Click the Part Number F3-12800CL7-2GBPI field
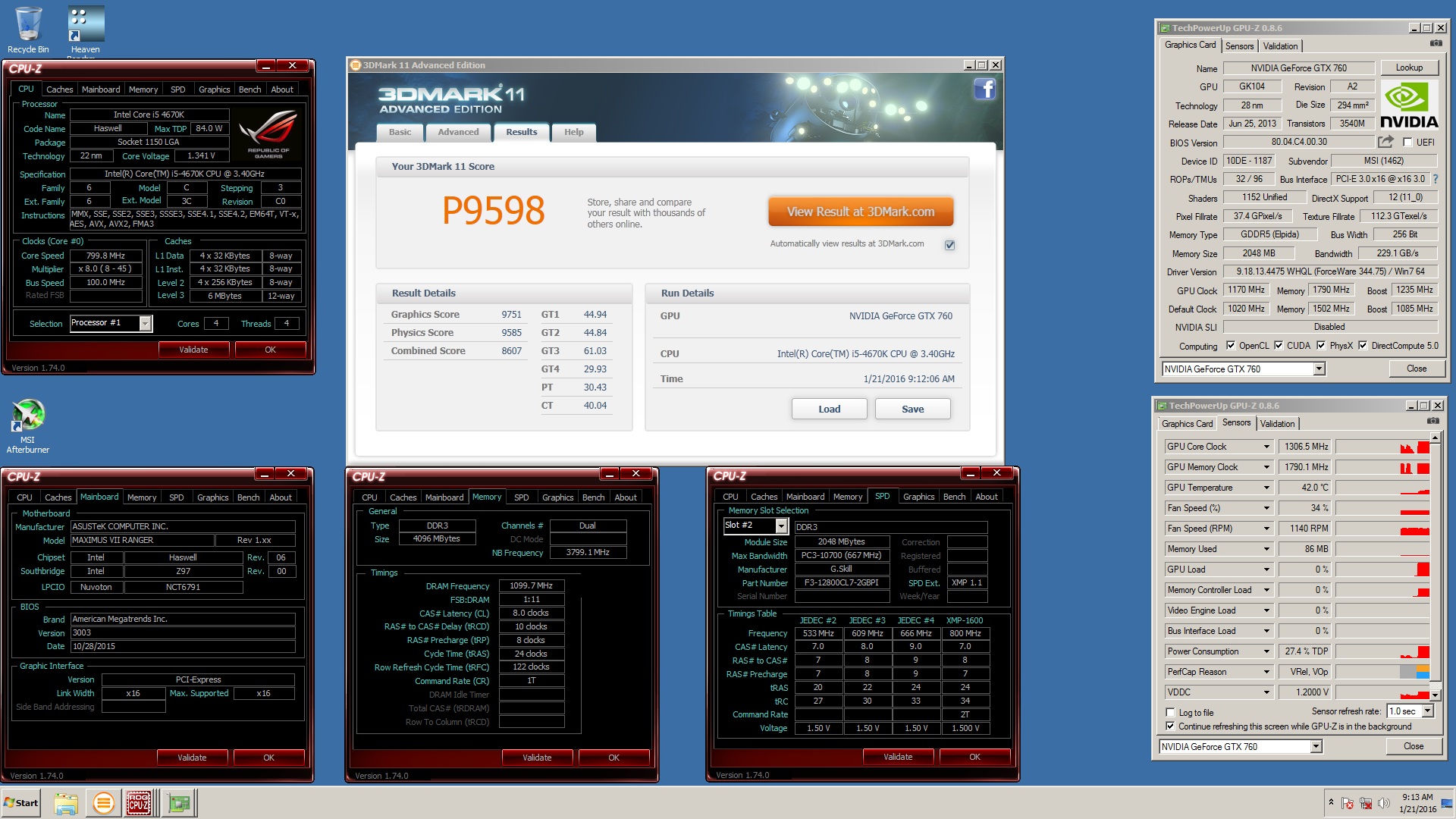Image resolution: width=1456 pixels, height=819 pixels. click(842, 582)
